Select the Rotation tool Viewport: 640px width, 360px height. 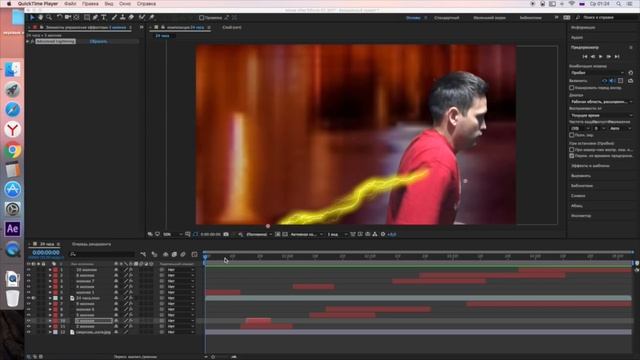60,18
